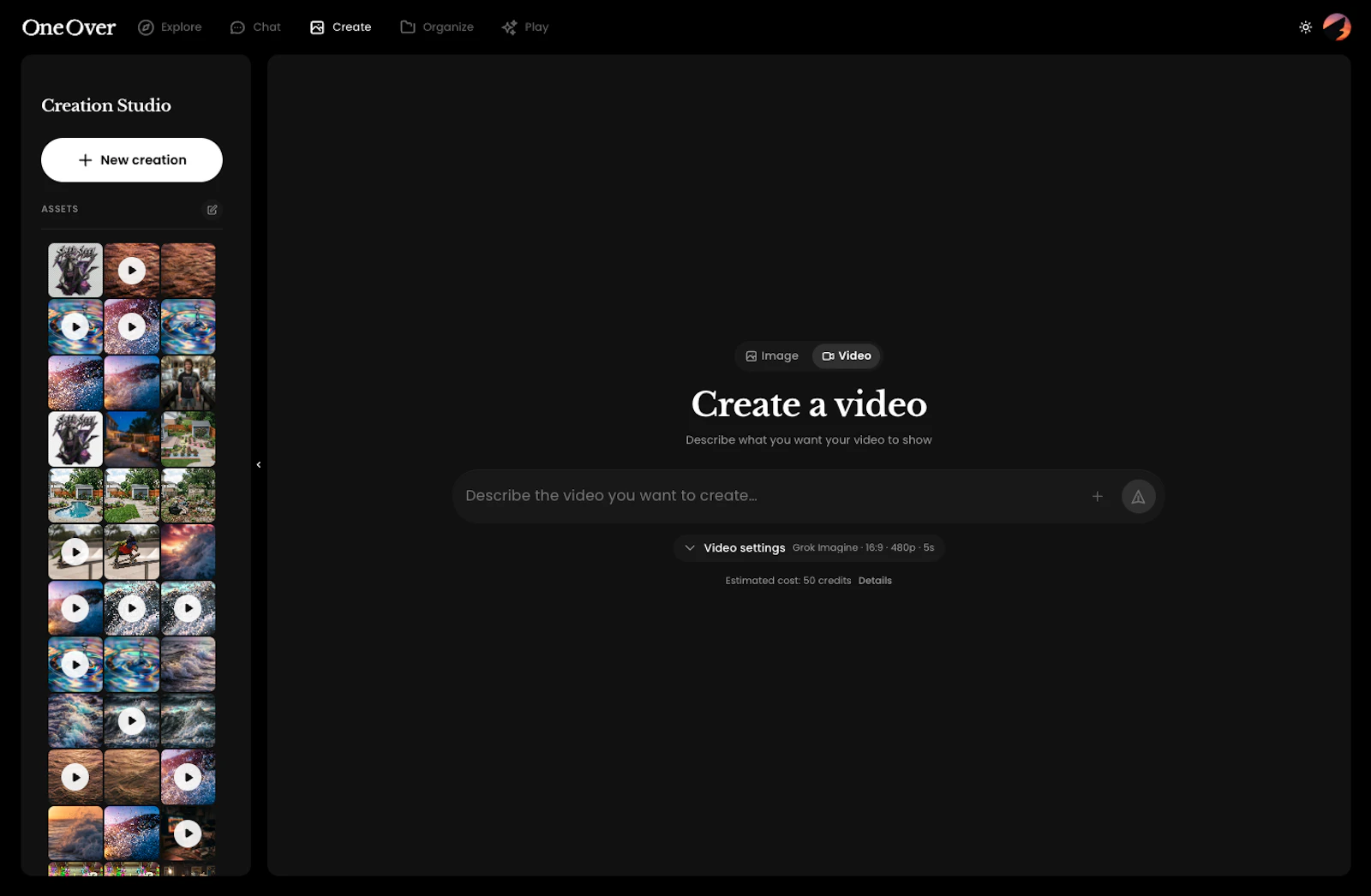
Task: Open the man in black t-shirt asset
Action: [x=189, y=384]
